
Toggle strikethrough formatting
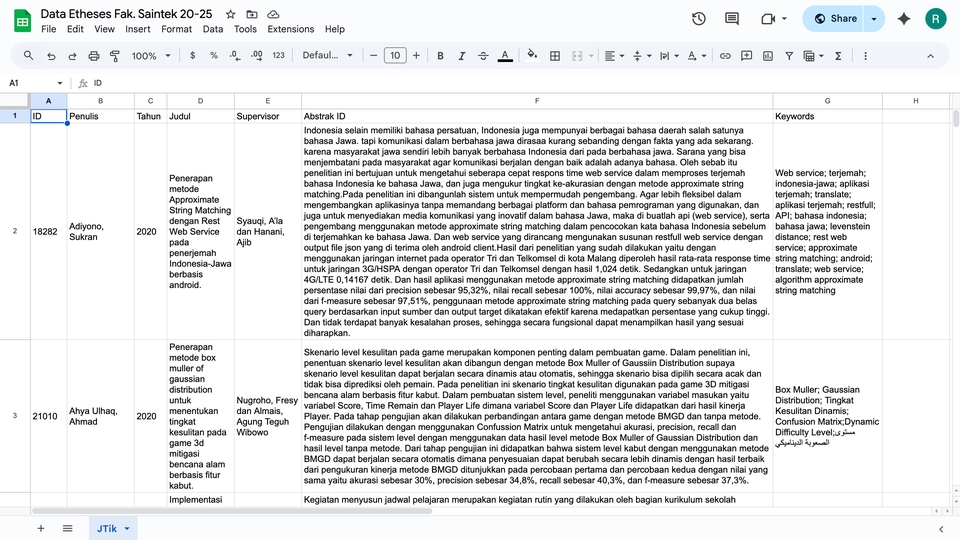click(483, 56)
